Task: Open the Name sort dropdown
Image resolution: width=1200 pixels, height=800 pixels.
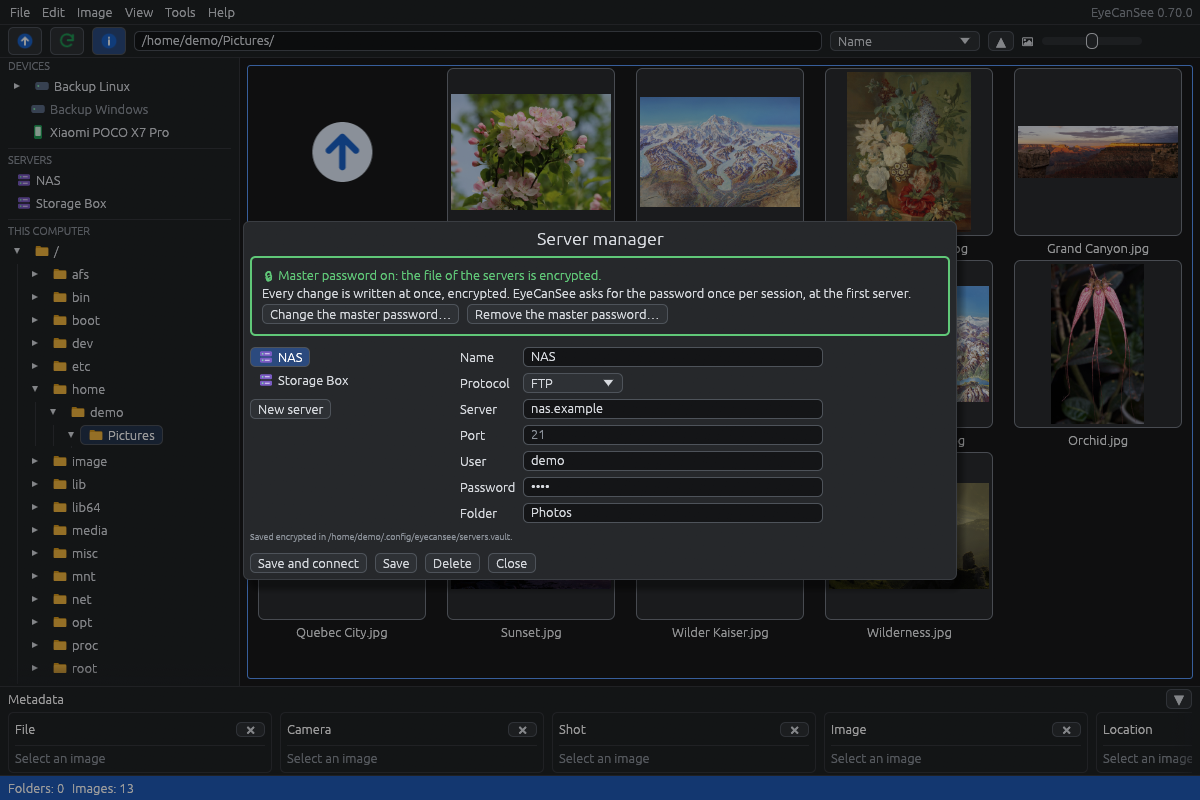Action: 904,41
